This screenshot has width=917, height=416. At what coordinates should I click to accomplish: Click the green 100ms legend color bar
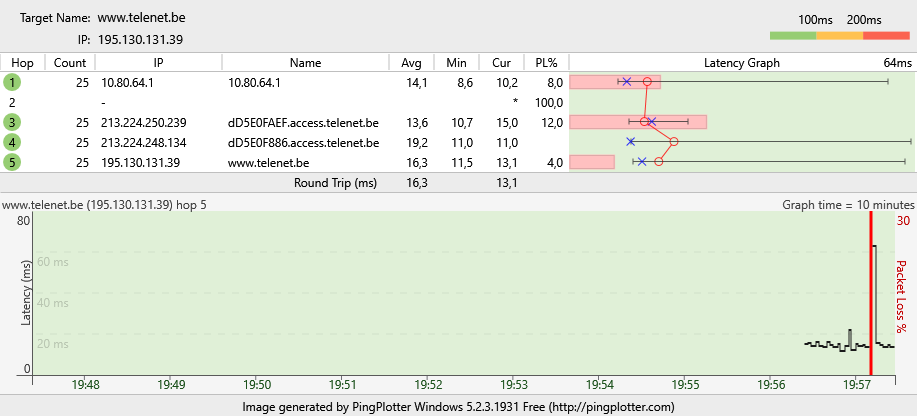(794, 35)
